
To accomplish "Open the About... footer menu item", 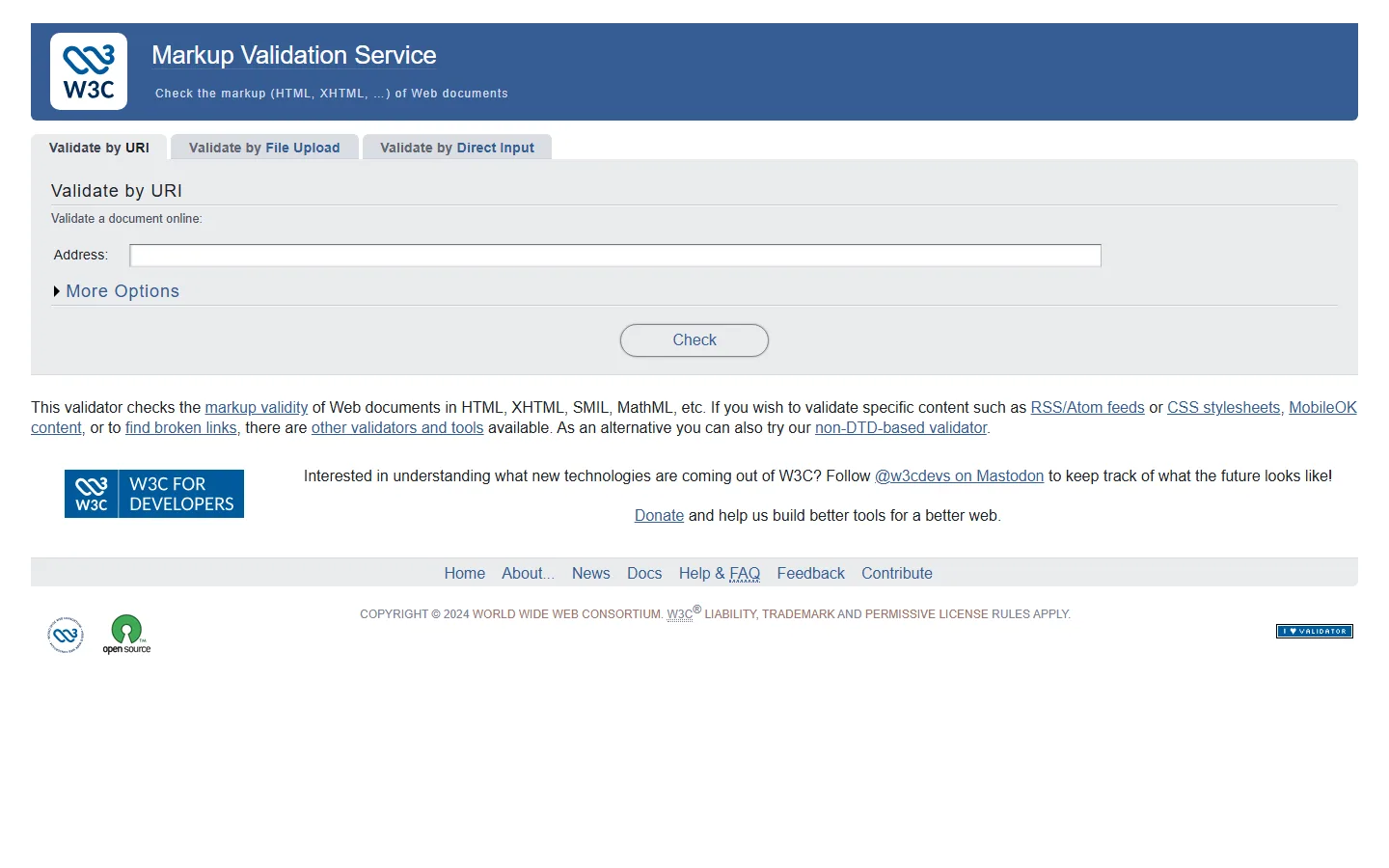I will click(x=529, y=573).
